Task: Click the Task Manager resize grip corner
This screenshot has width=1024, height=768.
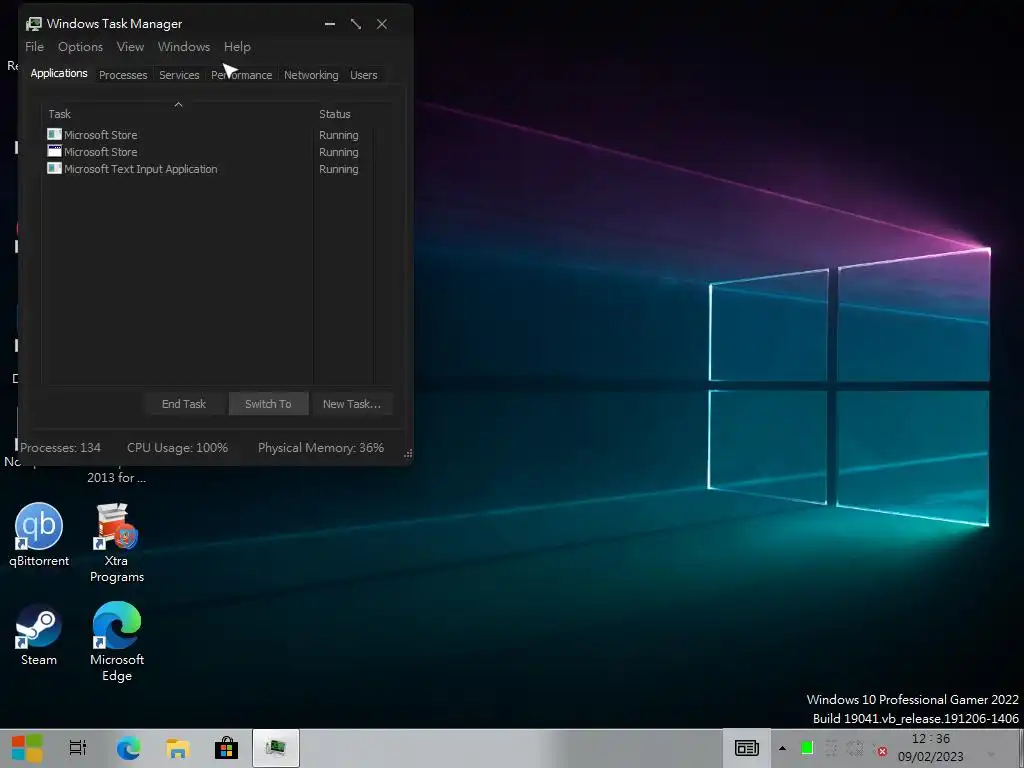Action: point(408,453)
